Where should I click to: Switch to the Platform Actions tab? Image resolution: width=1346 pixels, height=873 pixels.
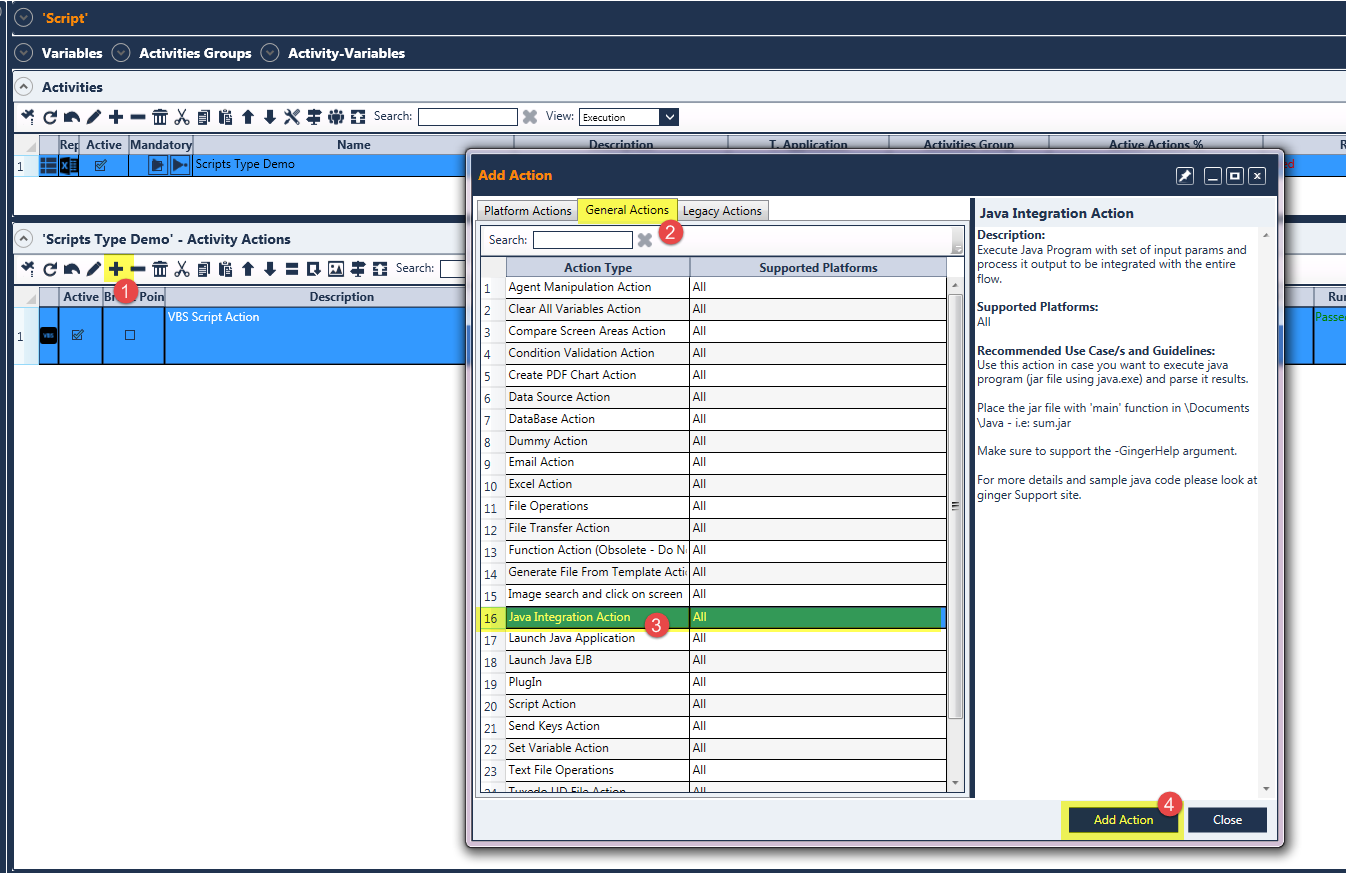[x=527, y=210]
